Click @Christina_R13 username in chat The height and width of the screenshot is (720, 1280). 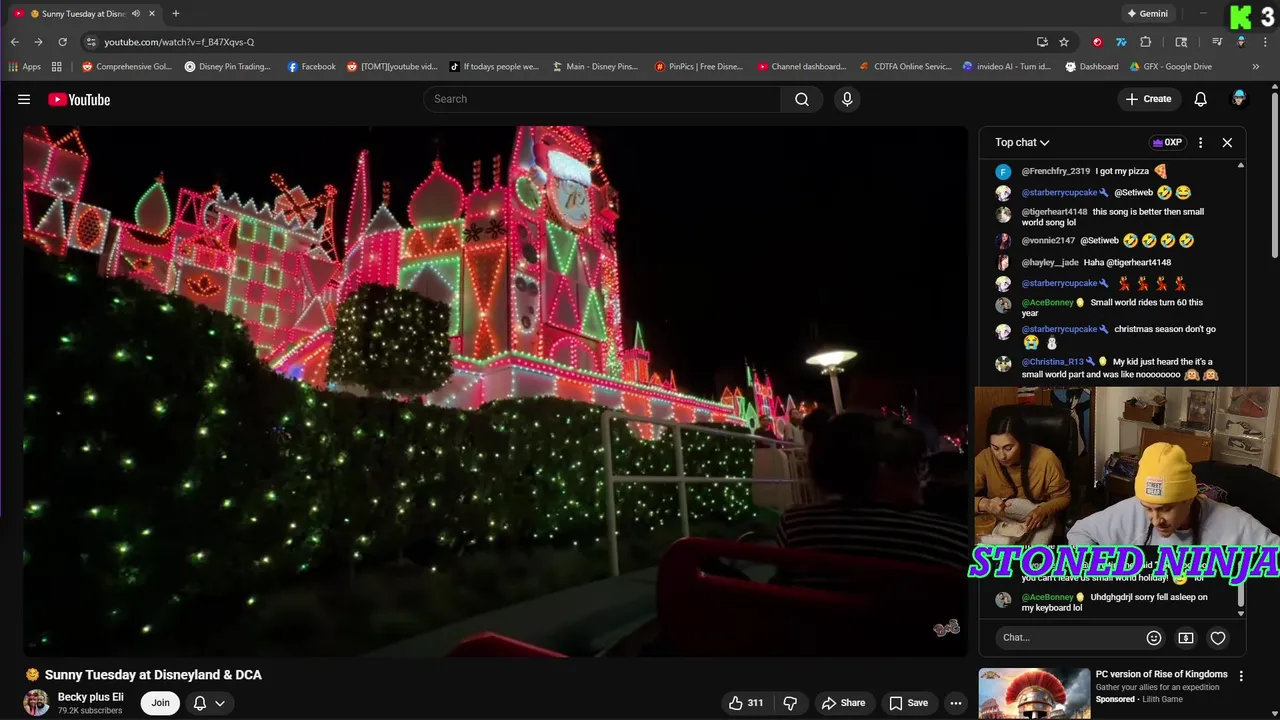pyautogui.click(x=1052, y=362)
